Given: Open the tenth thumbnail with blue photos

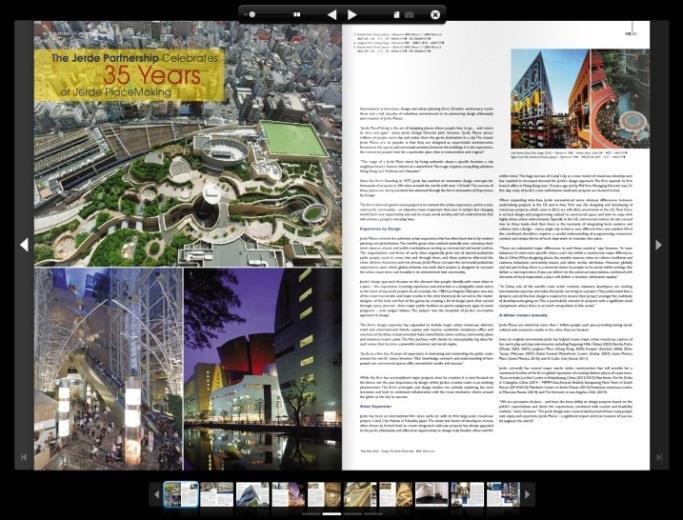Looking at the screenshot, I should (x=503, y=494).
